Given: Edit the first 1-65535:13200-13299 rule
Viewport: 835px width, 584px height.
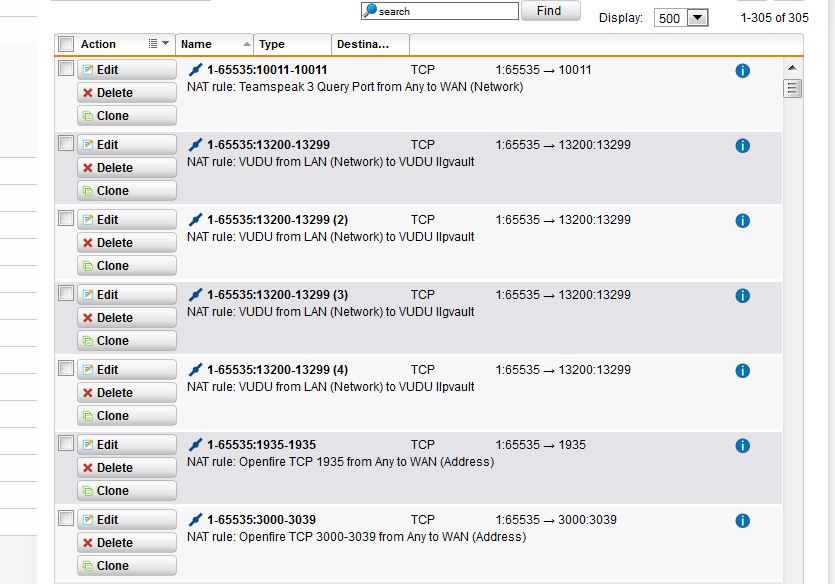Looking at the screenshot, I should coord(127,145).
